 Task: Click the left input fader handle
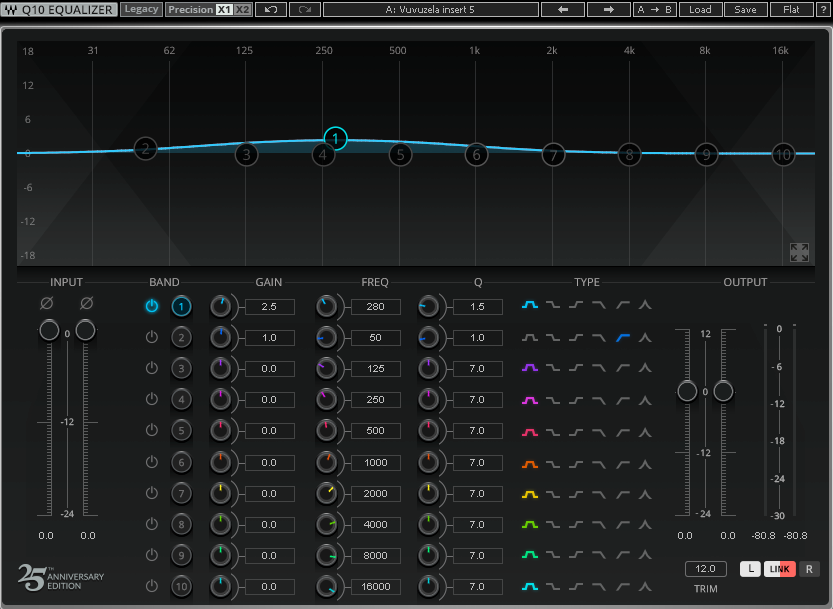(x=49, y=330)
